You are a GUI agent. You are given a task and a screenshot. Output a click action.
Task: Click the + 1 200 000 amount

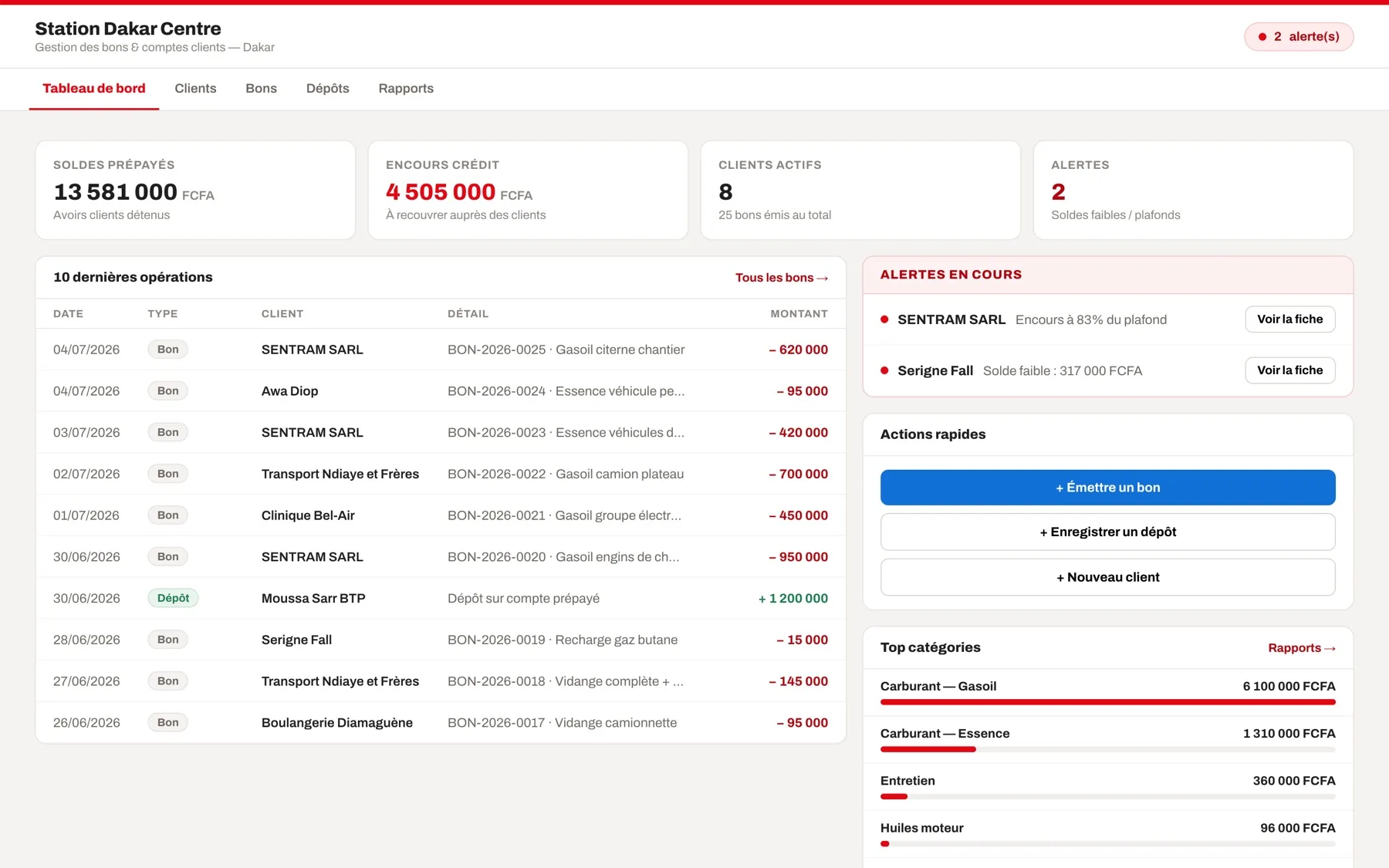click(x=793, y=599)
